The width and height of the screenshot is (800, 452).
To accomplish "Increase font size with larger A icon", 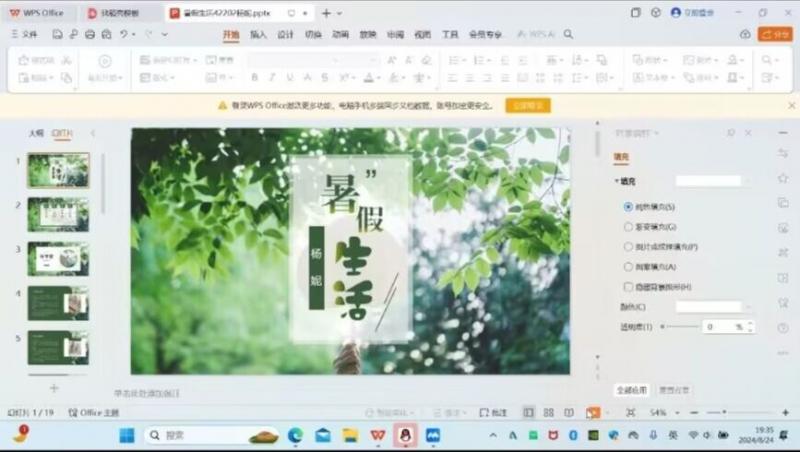I will (x=391, y=60).
